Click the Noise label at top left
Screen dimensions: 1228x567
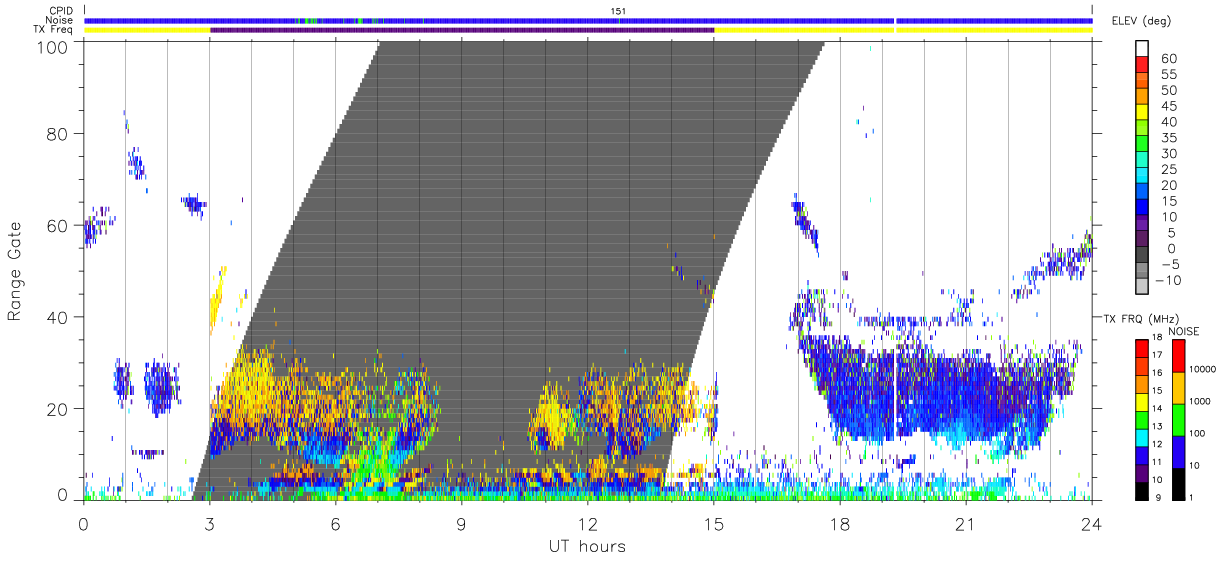[x=61, y=20]
